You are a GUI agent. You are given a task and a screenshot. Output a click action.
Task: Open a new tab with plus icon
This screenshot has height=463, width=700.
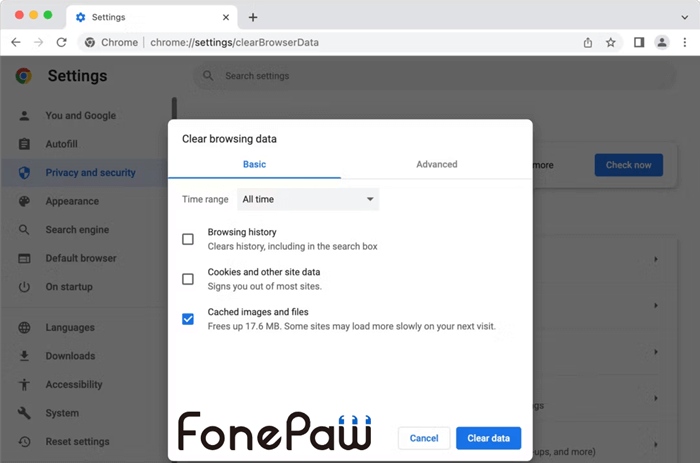(x=253, y=17)
